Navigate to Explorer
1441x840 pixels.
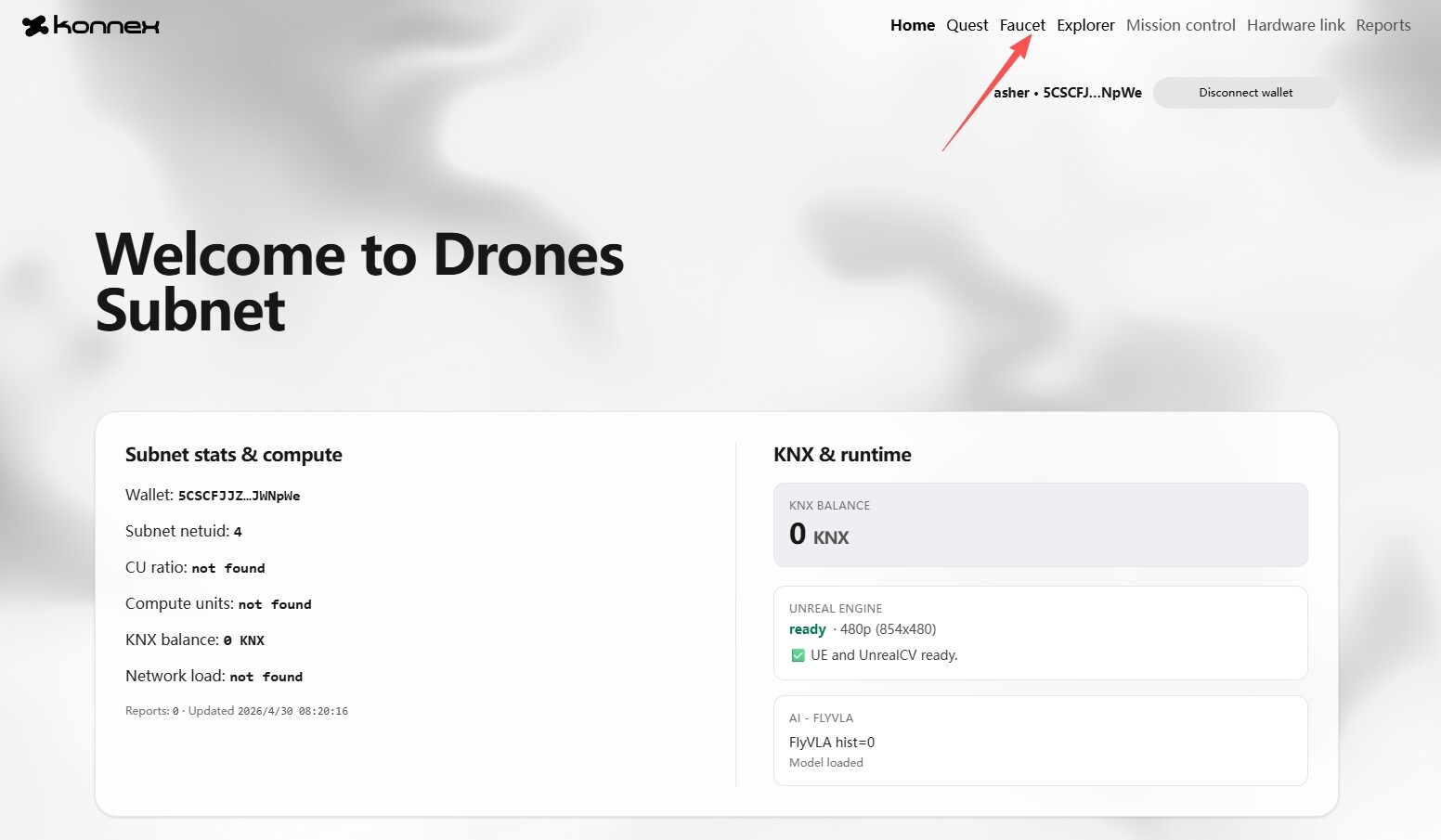pos(1085,25)
